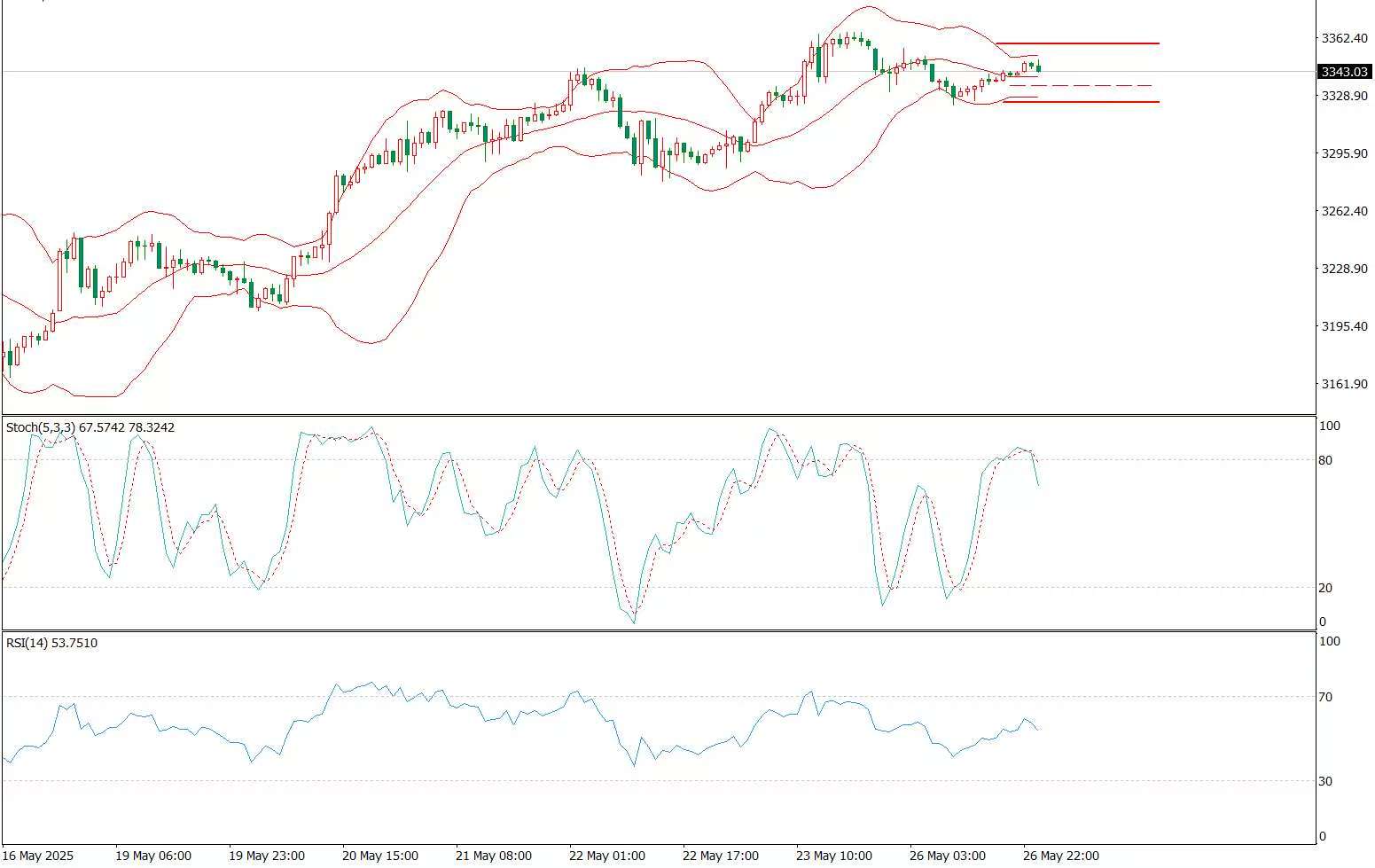Screen dimensions: 1375x868
Task: Click the RSI 30 level label
Action: [1325, 781]
